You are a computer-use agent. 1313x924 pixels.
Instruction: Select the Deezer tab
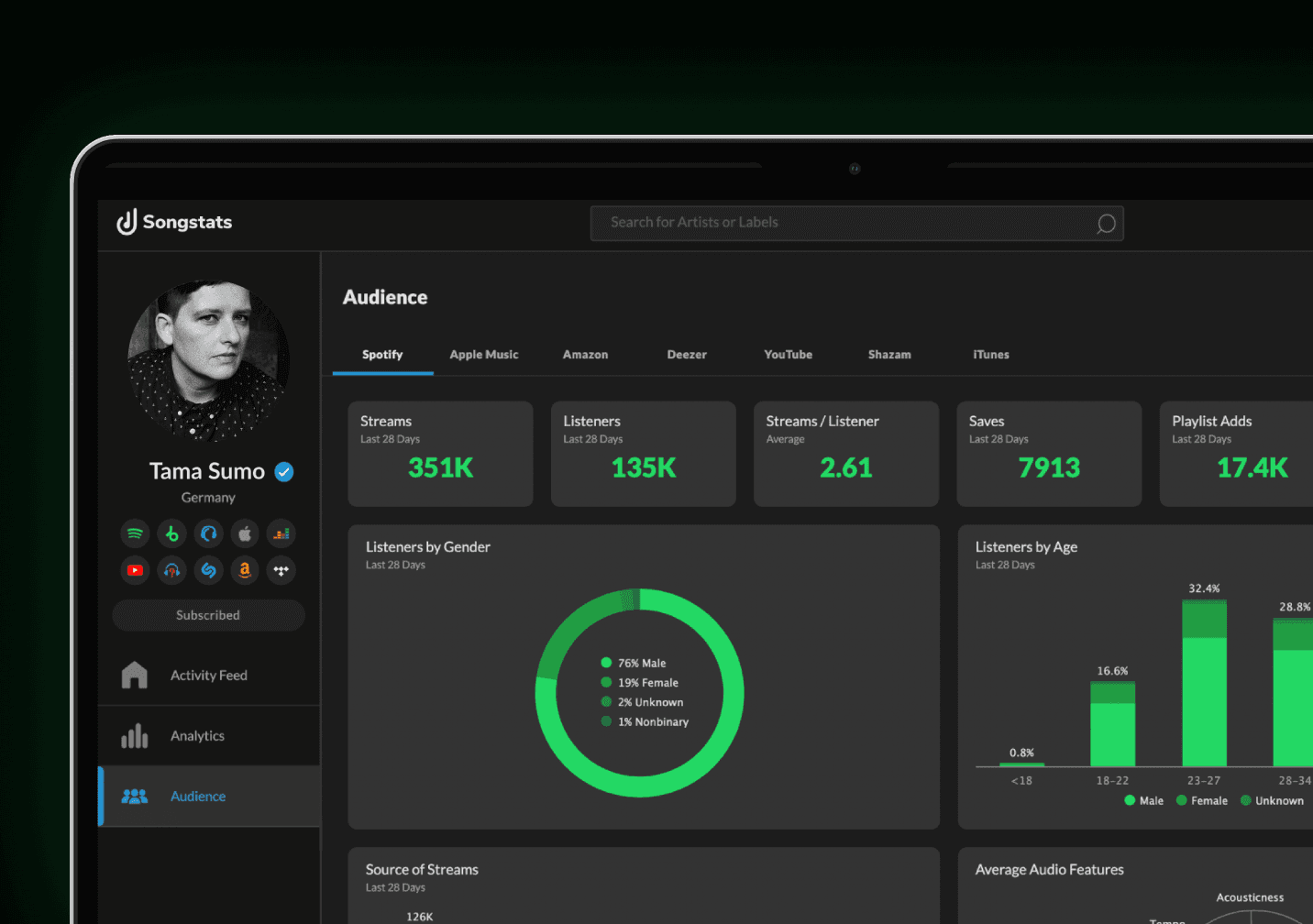pyautogui.click(x=687, y=355)
